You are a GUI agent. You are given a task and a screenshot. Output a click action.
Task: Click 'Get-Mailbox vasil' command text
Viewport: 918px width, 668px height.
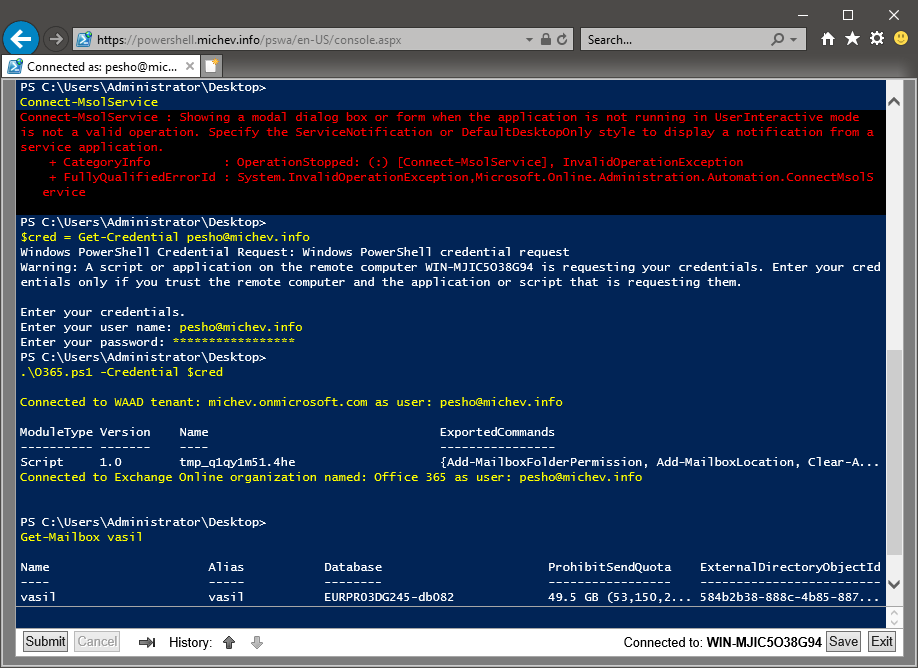click(x=81, y=537)
